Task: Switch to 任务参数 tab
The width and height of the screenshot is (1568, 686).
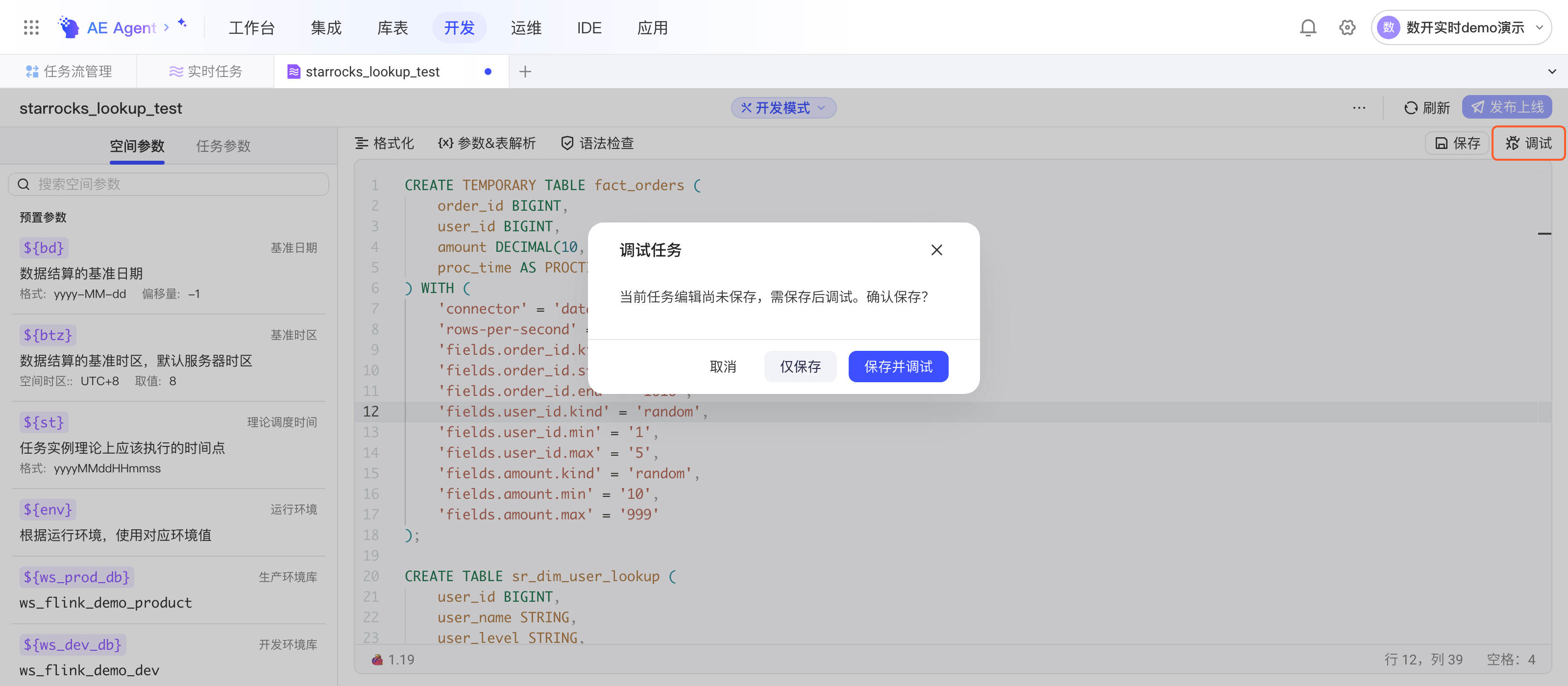Action: point(223,146)
